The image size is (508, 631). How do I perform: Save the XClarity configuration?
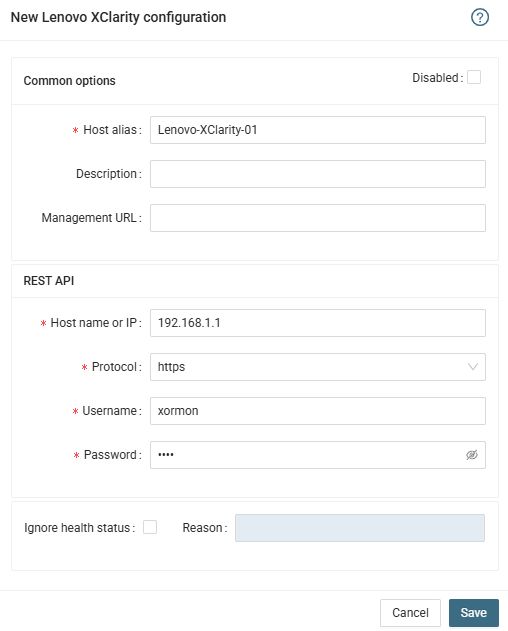pos(474,612)
